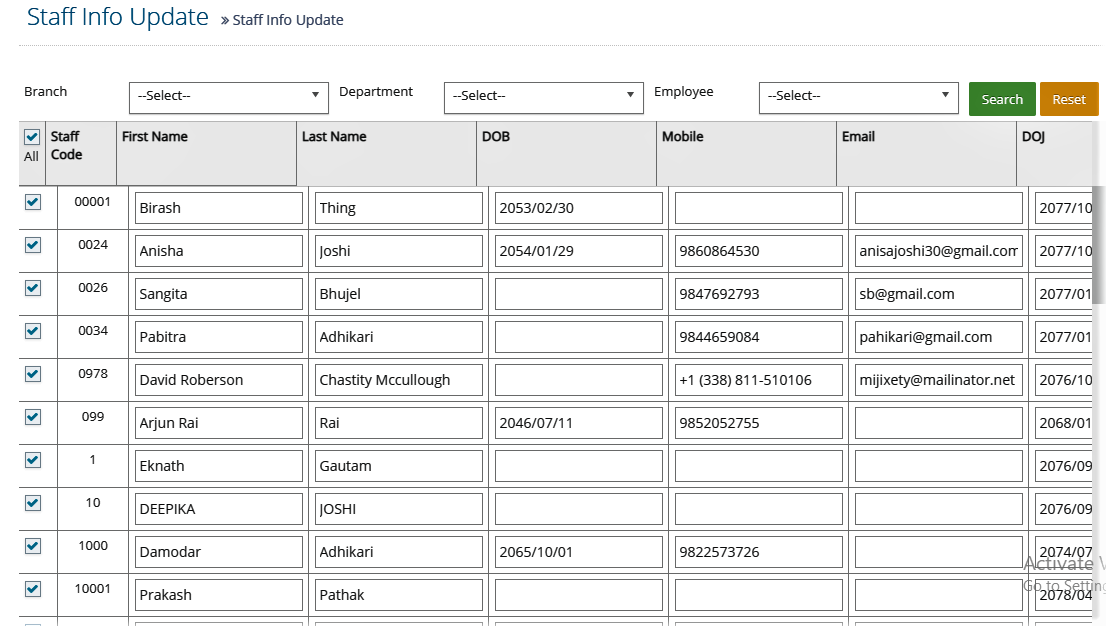Screen dimensions: 1106x626
Task: Edit the DOB field showing 2053/02/30
Action: click(x=578, y=208)
